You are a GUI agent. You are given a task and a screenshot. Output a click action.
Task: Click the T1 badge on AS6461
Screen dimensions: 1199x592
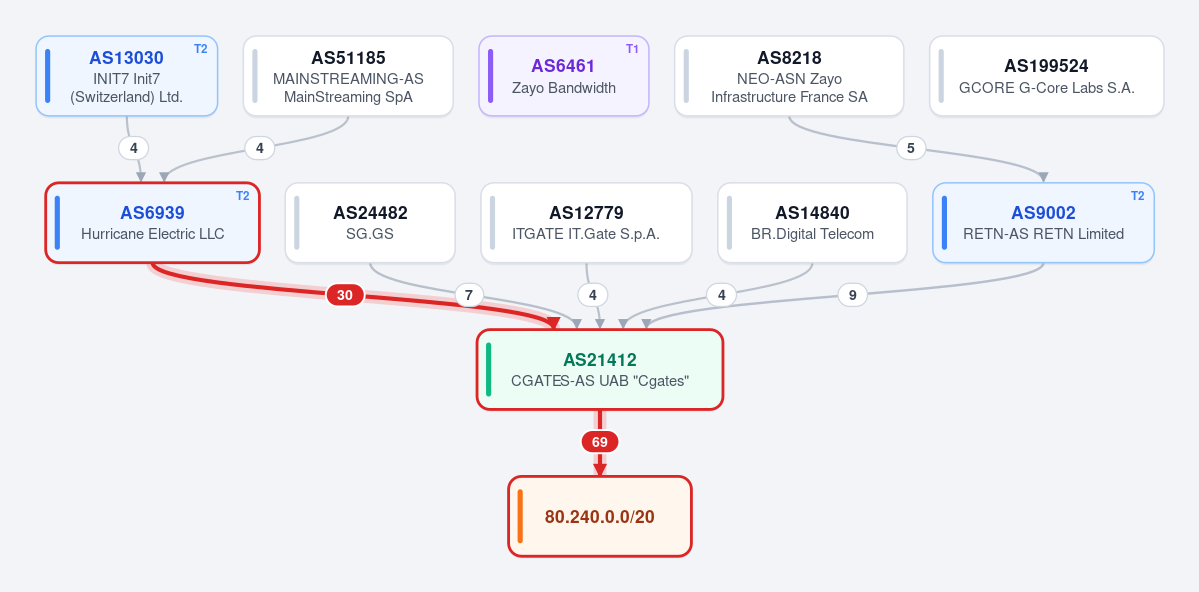pyautogui.click(x=632, y=49)
